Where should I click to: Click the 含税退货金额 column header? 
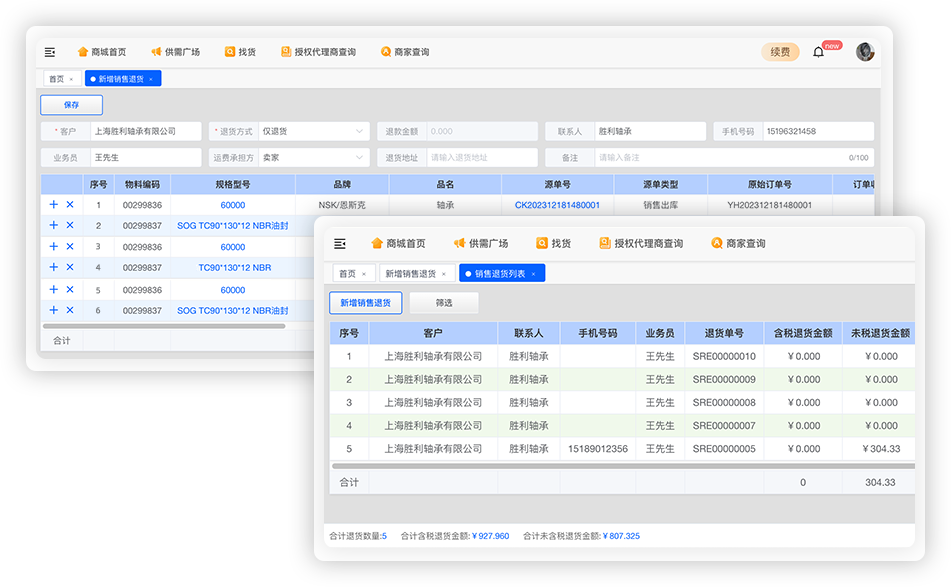coord(803,333)
